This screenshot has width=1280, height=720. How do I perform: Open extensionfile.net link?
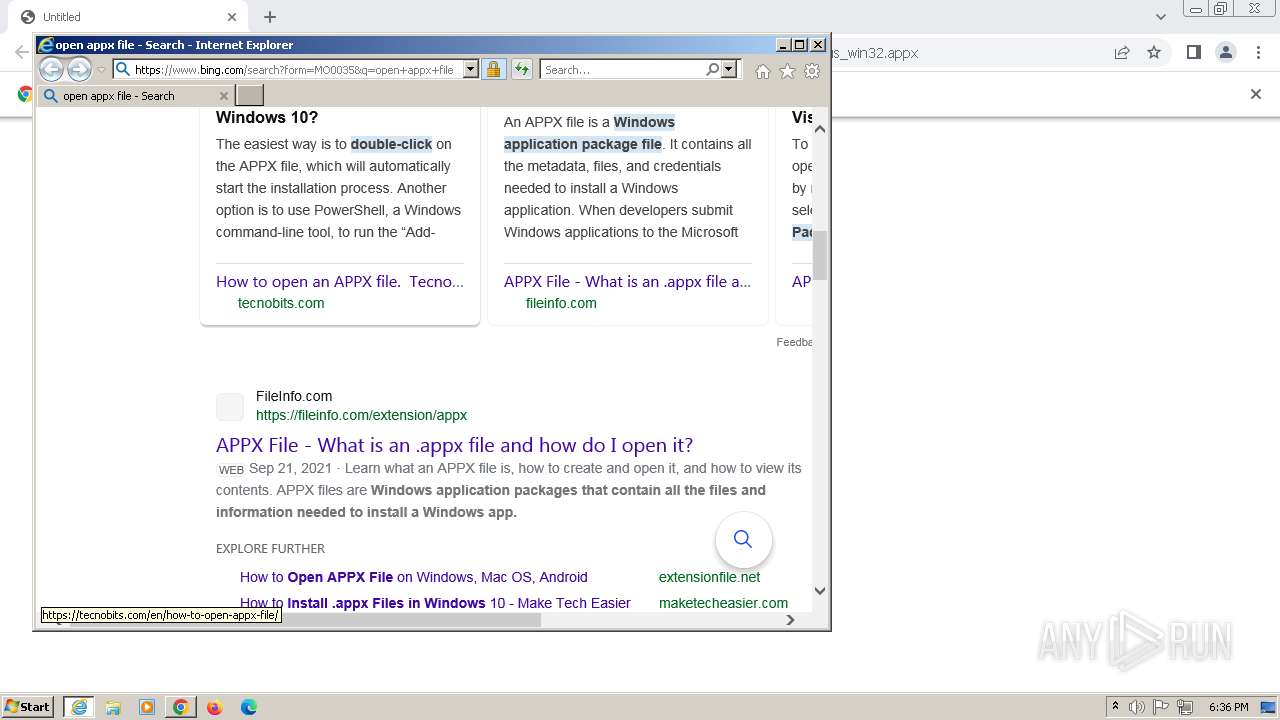pyautogui.click(x=709, y=577)
